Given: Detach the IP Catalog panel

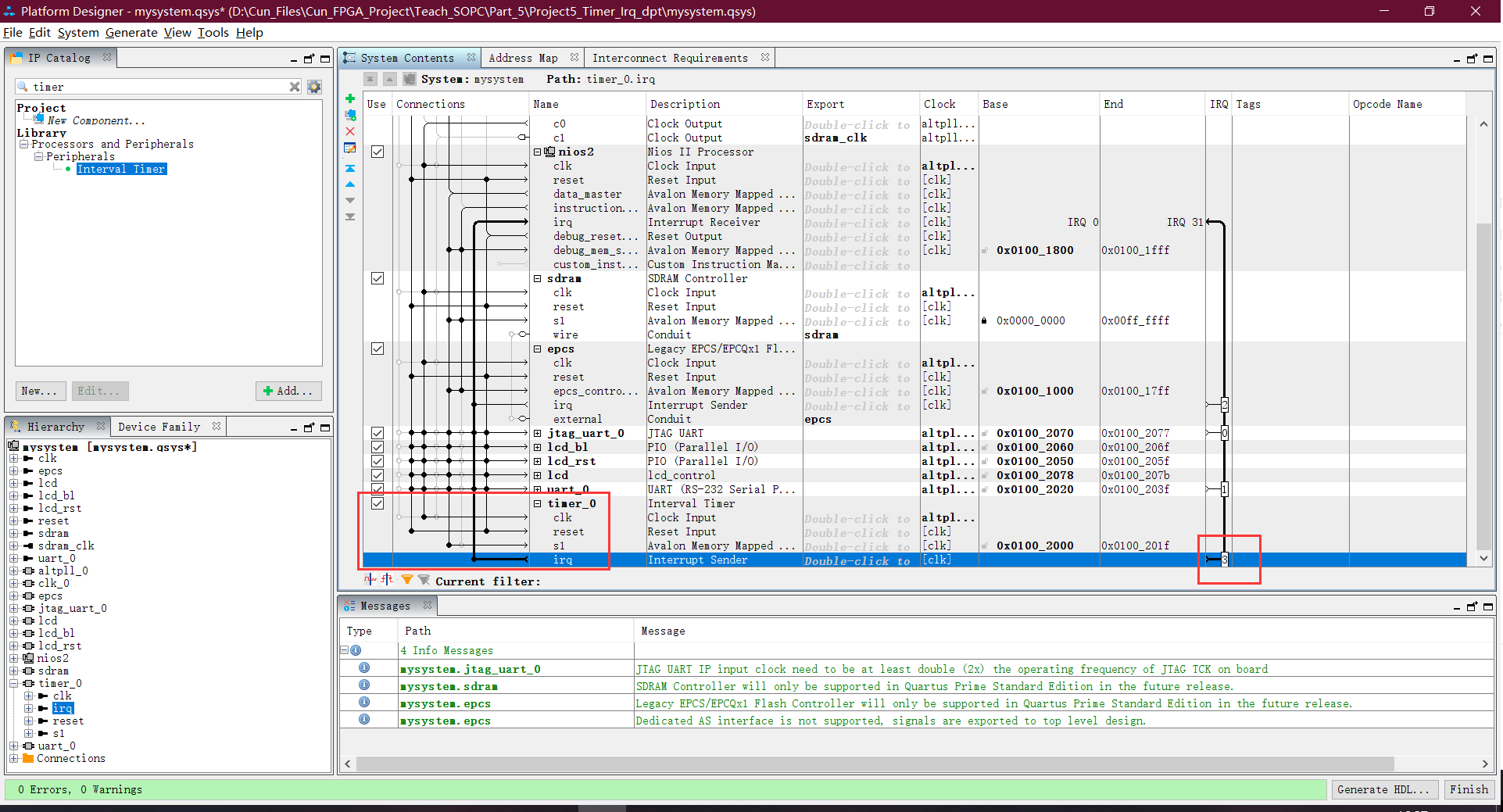Looking at the screenshot, I should 309,59.
